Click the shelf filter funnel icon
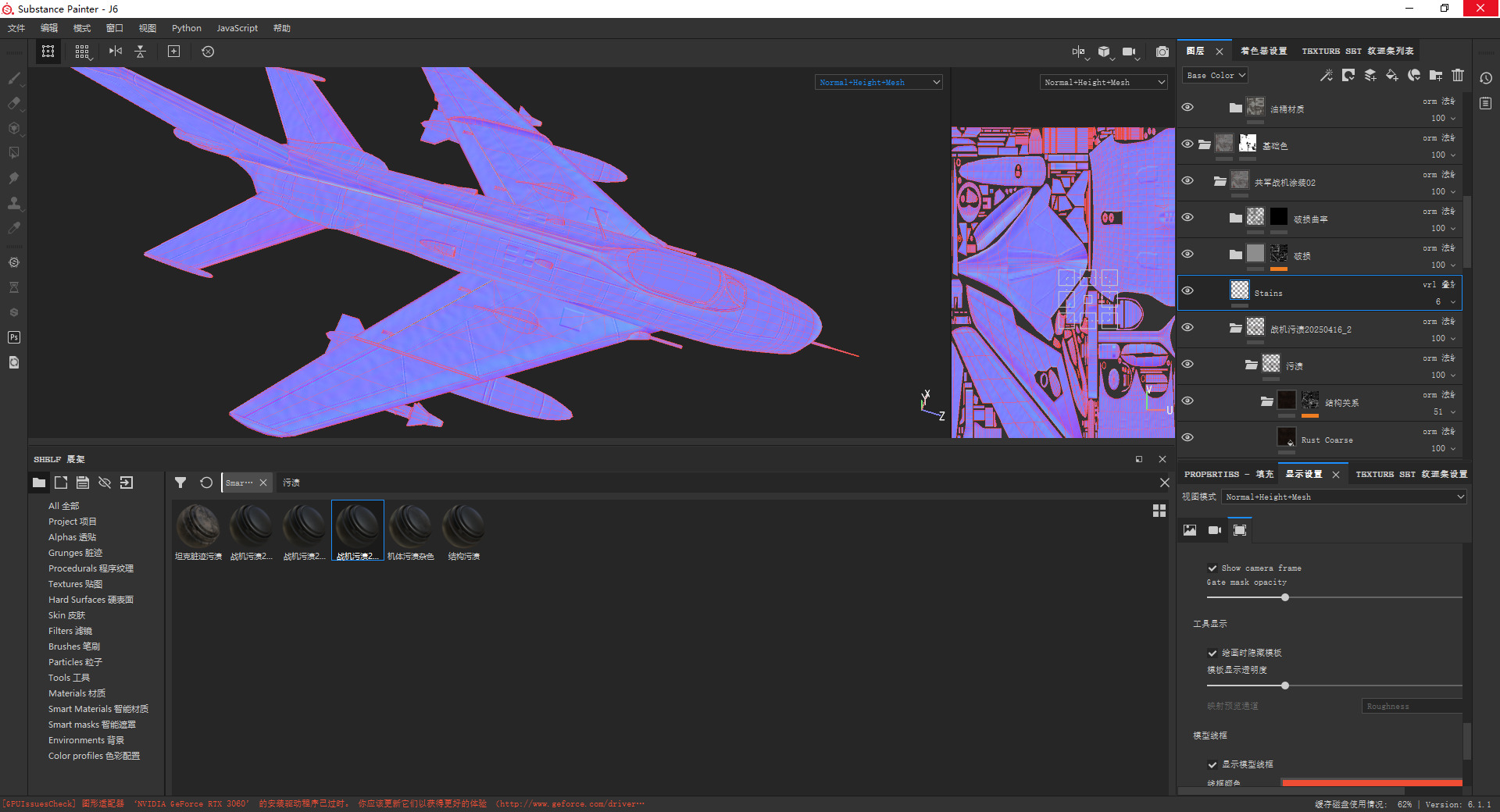 click(180, 483)
